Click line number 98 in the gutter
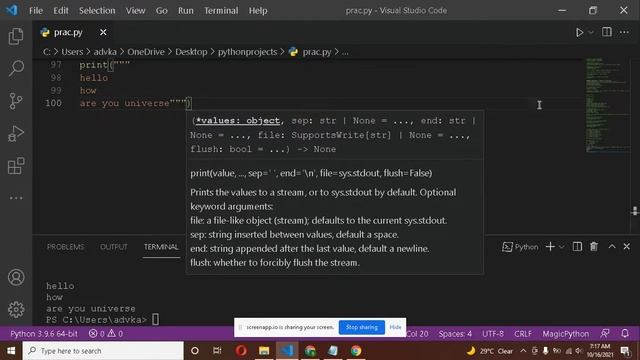Viewport: 640px width, 360px height. pyautogui.click(x=56, y=78)
